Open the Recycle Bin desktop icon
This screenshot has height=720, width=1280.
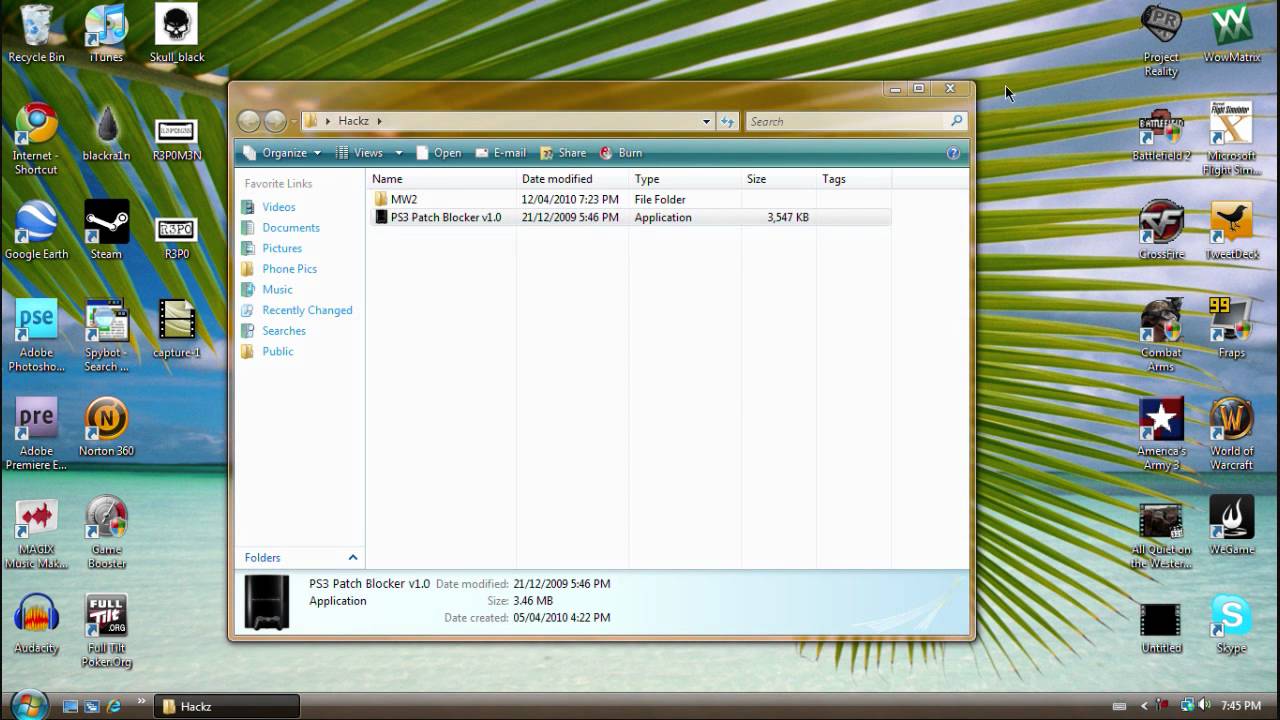[36, 34]
